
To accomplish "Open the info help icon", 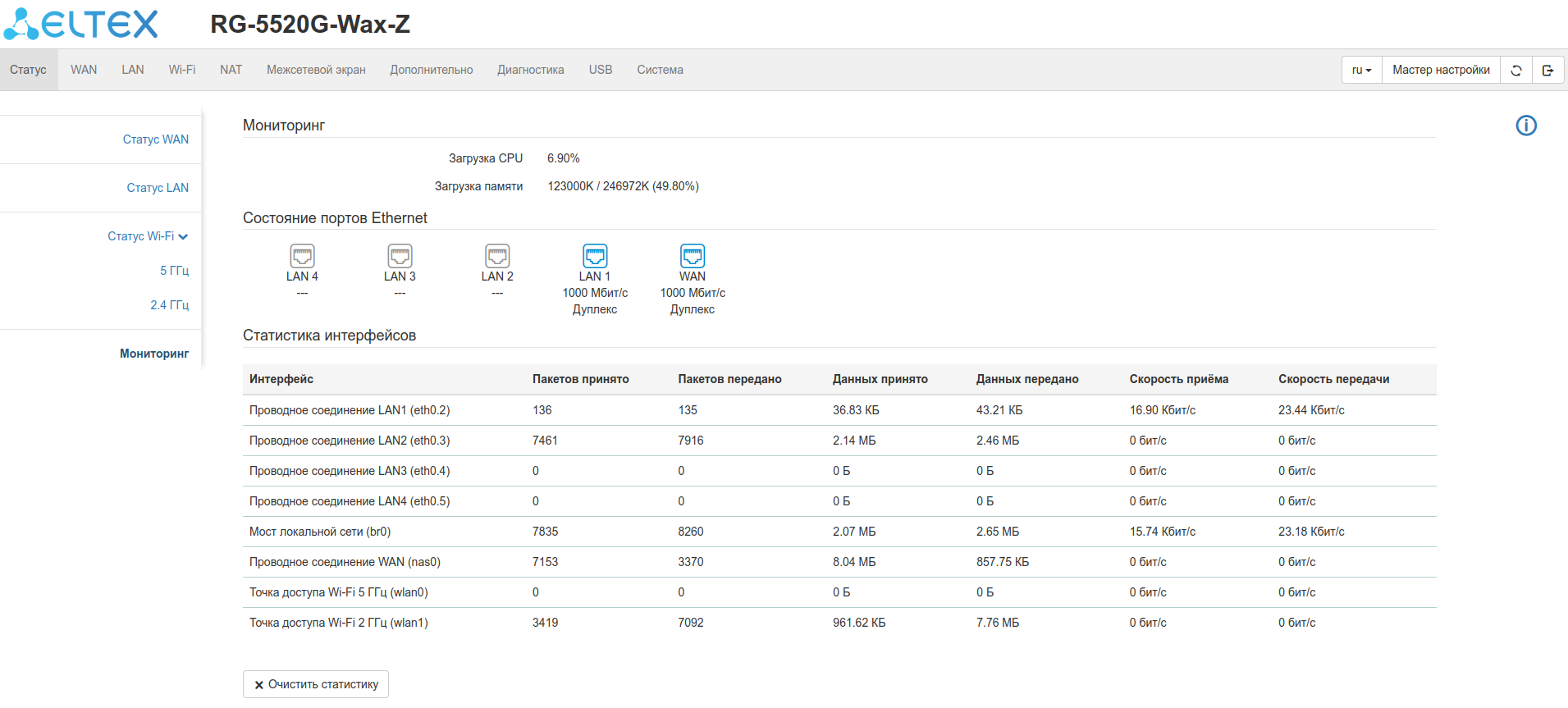I will tap(1525, 126).
